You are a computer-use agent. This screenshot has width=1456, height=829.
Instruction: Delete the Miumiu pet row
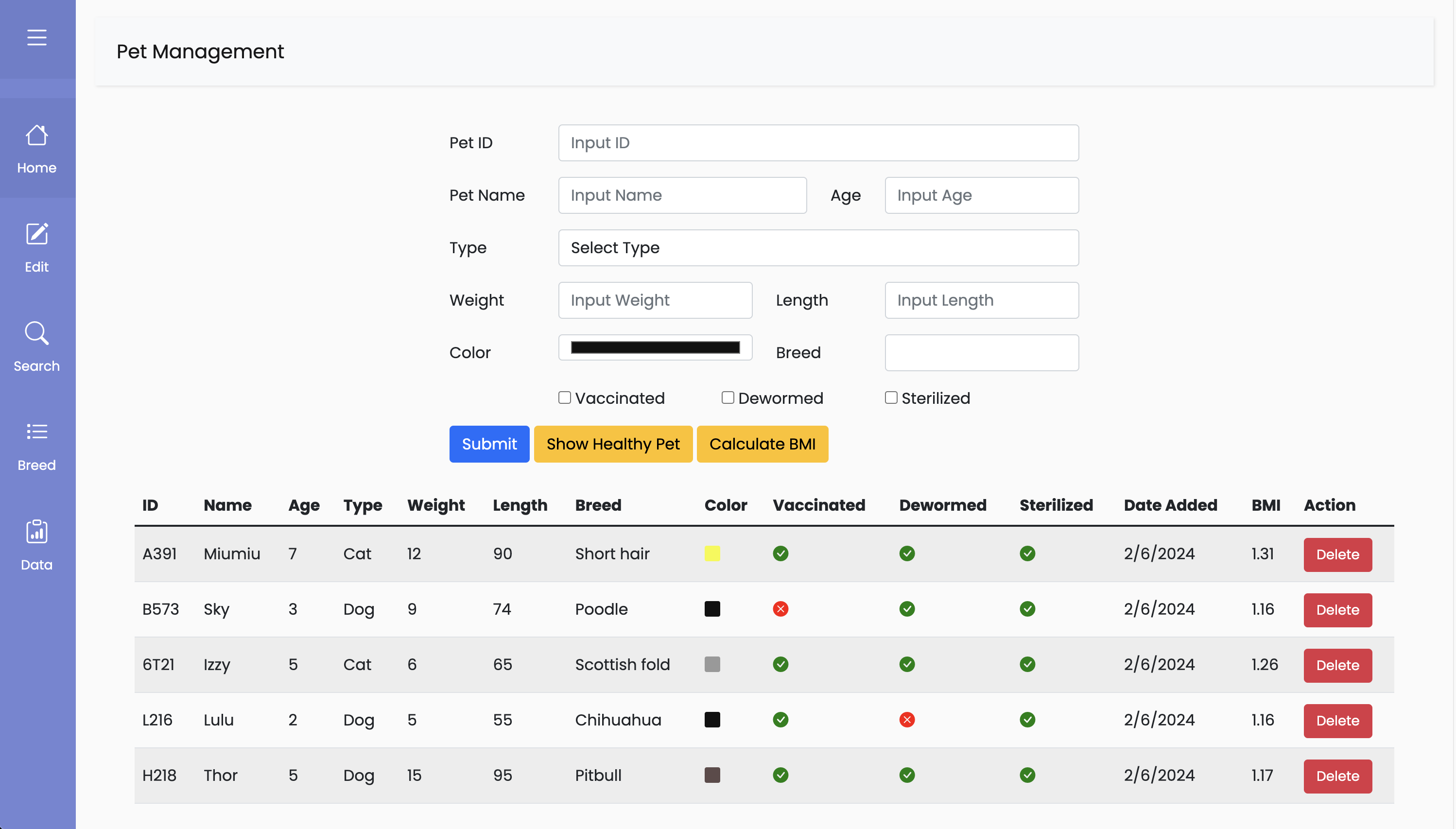pyautogui.click(x=1337, y=554)
